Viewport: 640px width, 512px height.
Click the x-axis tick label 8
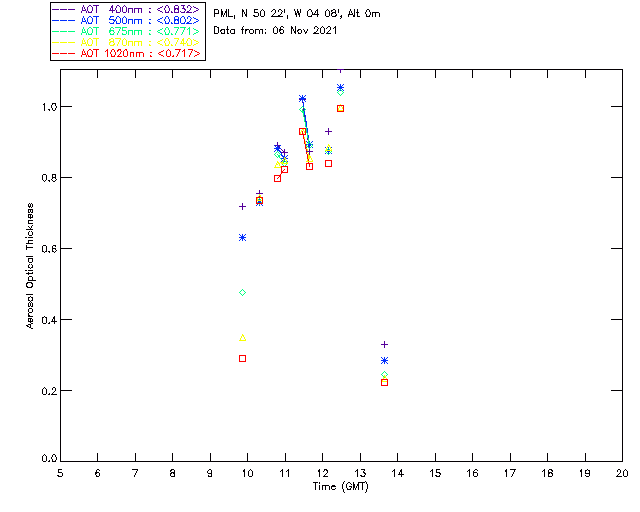coord(173,473)
